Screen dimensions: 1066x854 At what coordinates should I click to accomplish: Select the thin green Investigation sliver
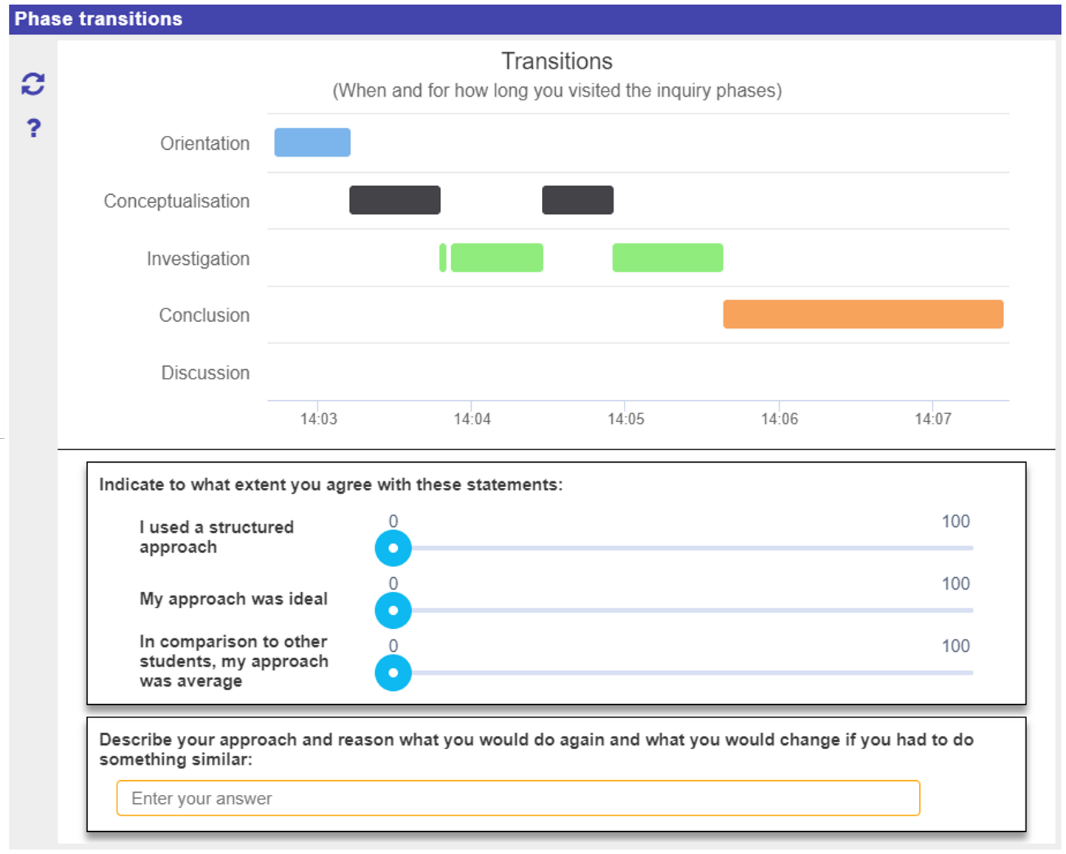point(443,258)
